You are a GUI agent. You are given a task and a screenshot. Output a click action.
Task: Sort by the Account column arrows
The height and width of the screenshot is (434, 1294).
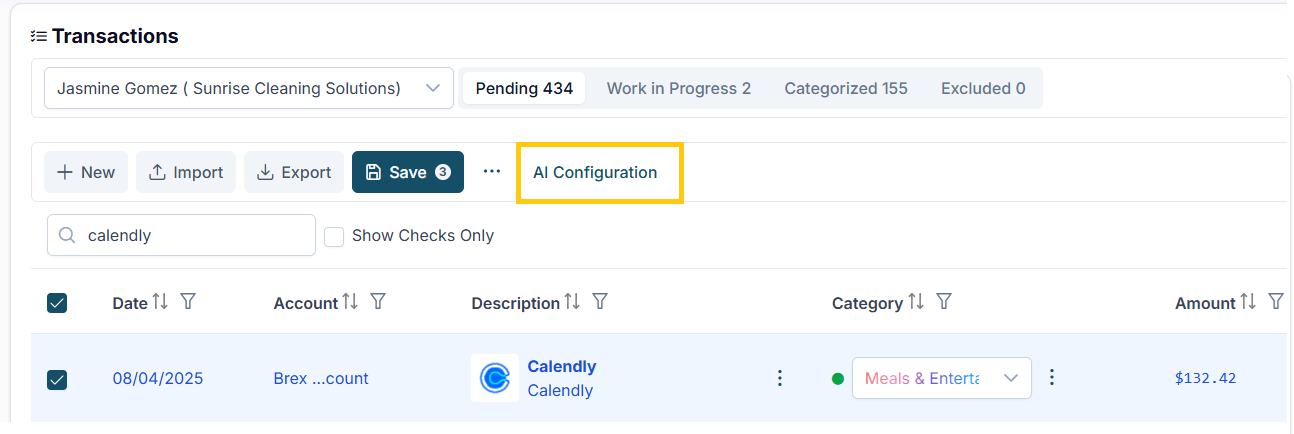pyautogui.click(x=350, y=302)
